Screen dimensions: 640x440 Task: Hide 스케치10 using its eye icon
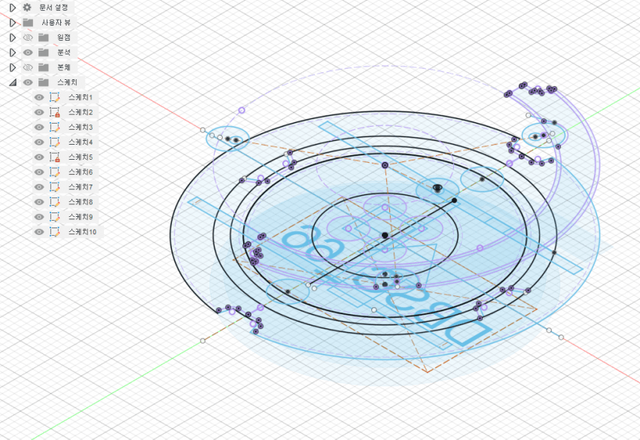tap(39, 232)
